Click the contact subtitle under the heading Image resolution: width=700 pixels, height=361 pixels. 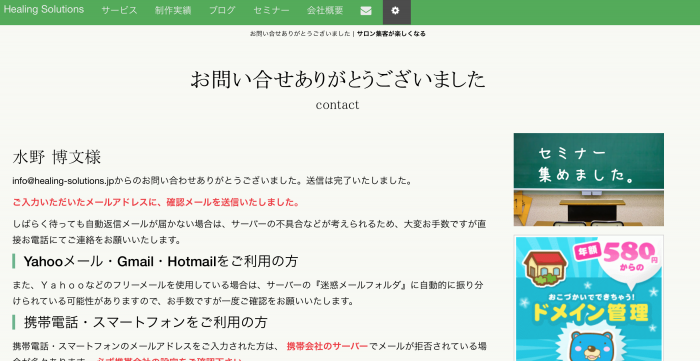point(338,105)
